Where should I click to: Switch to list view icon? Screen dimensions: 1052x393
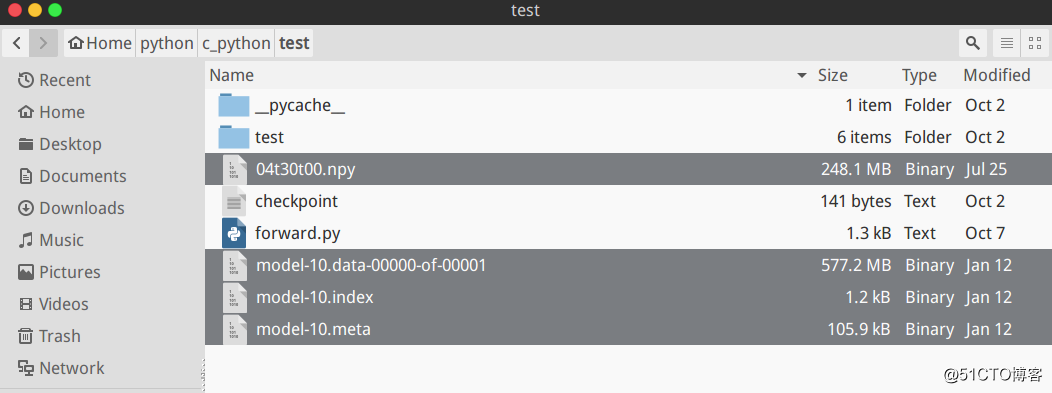(1006, 44)
